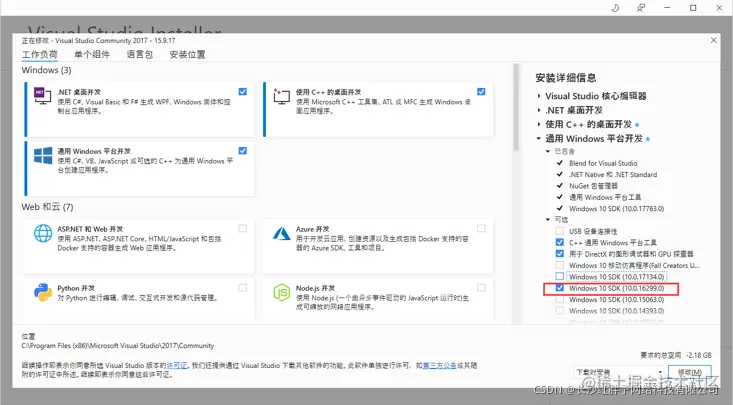Click the 修改(M) modify button
This screenshot has height=405, width=733.
coord(690,372)
